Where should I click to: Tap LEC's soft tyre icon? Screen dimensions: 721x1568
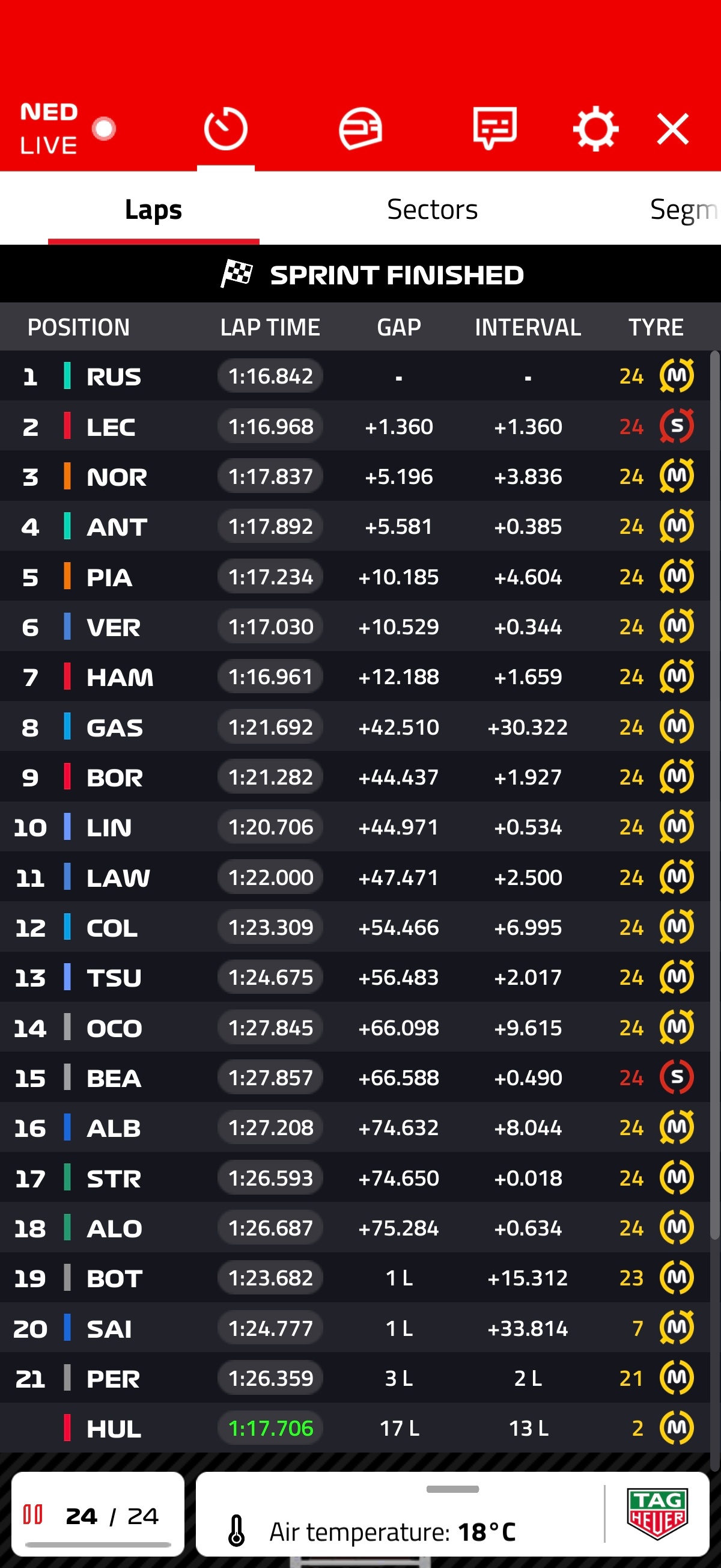click(677, 426)
